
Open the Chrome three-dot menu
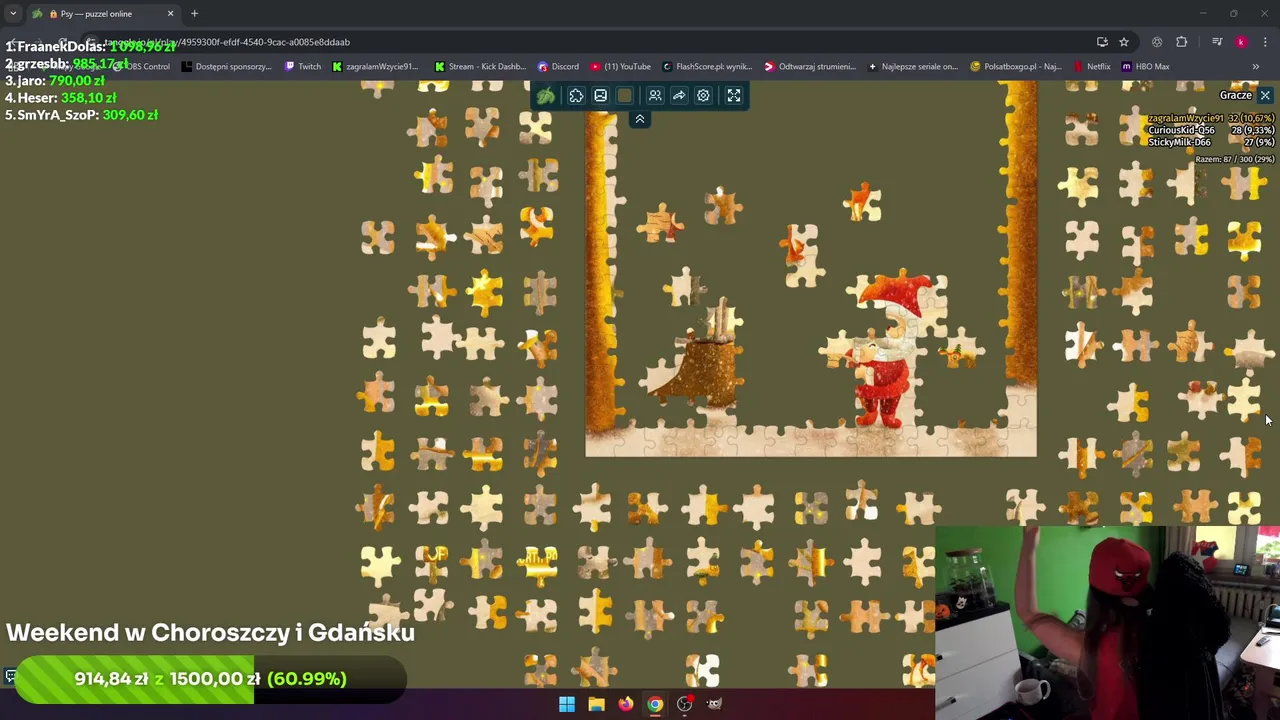point(1265,42)
